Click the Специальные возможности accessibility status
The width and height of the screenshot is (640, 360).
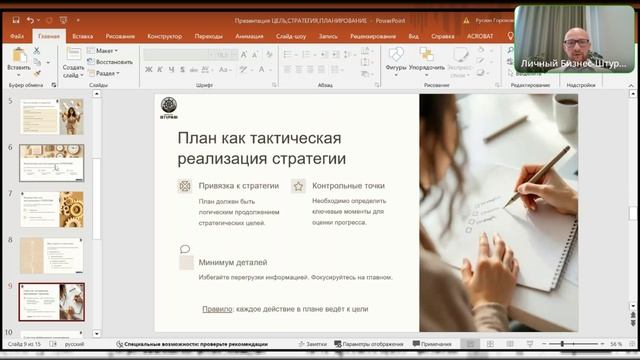tap(192, 344)
